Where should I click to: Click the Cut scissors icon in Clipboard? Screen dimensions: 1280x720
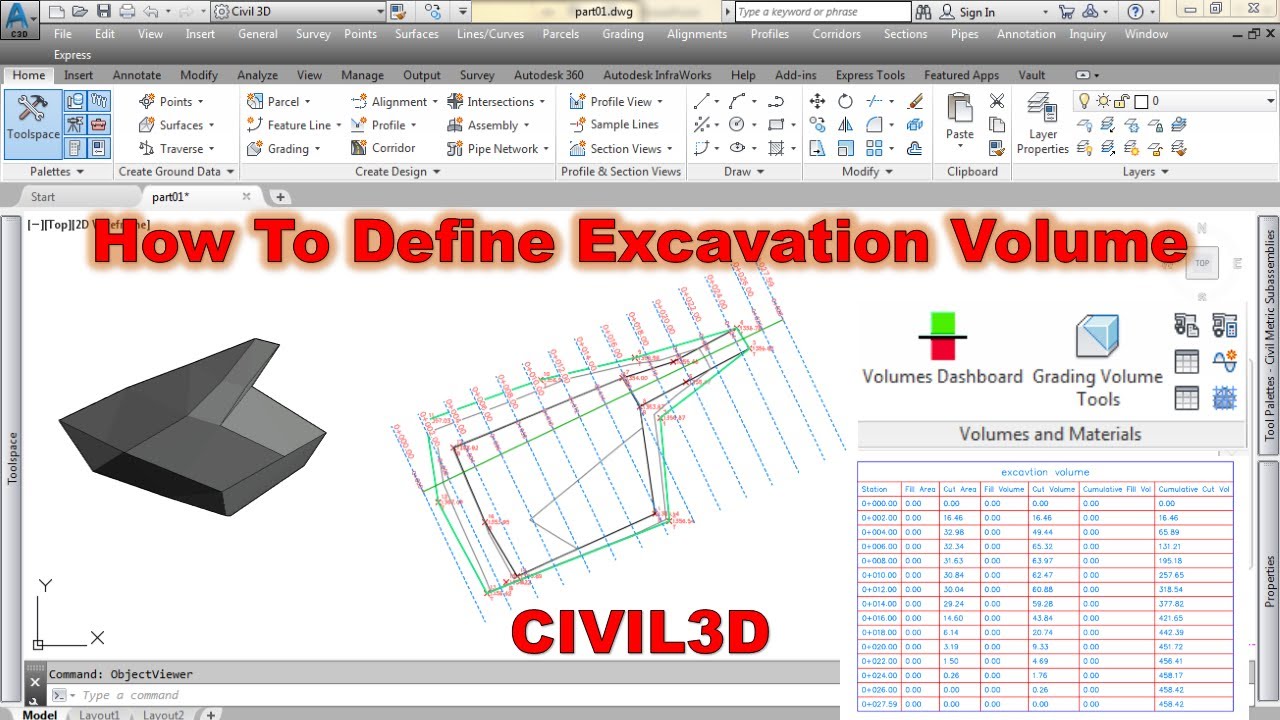pos(997,101)
